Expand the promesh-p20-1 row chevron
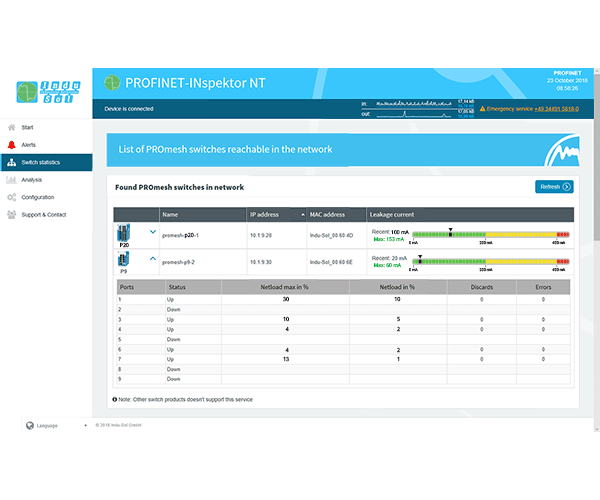Screen dimensions: 600x500 [x=153, y=232]
